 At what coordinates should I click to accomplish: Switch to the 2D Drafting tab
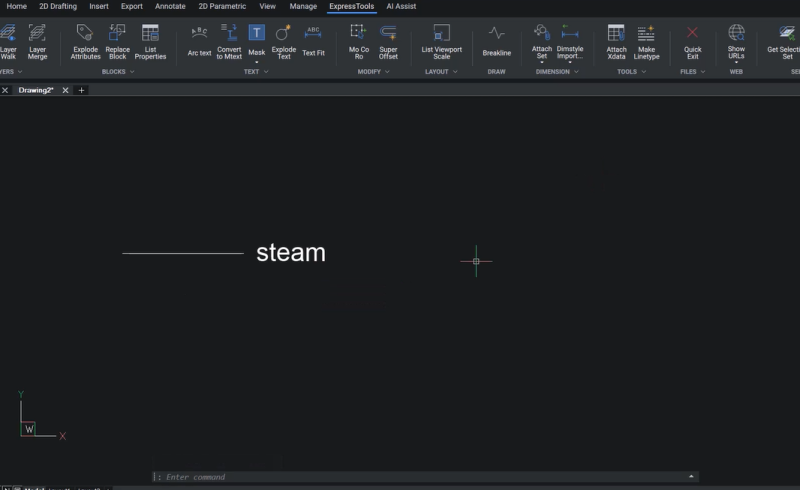(x=58, y=6)
